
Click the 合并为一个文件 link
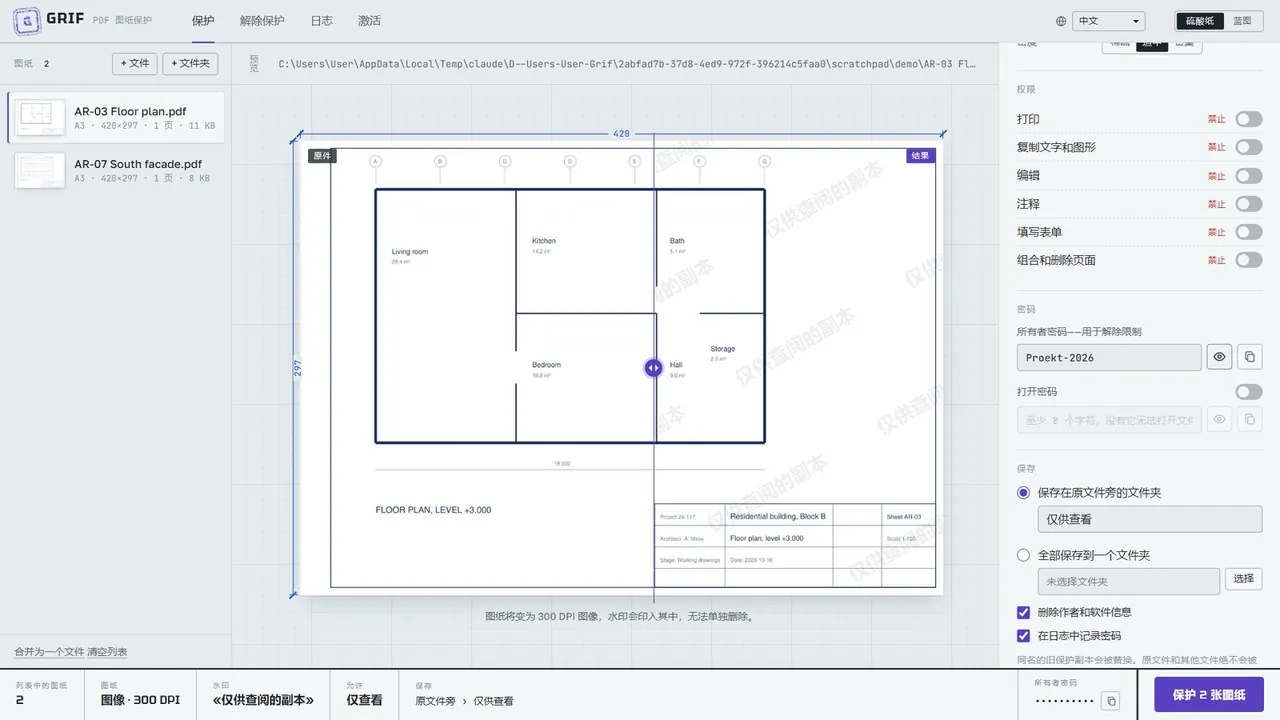coord(49,652)
